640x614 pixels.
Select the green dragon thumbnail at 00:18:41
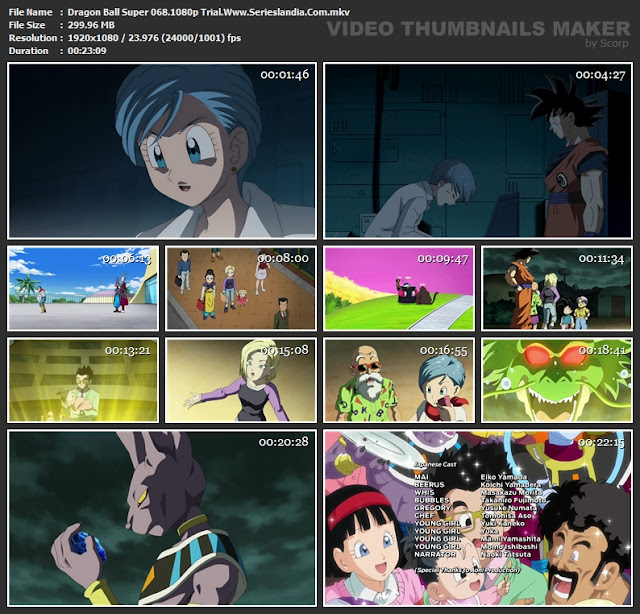pos(557,380)
